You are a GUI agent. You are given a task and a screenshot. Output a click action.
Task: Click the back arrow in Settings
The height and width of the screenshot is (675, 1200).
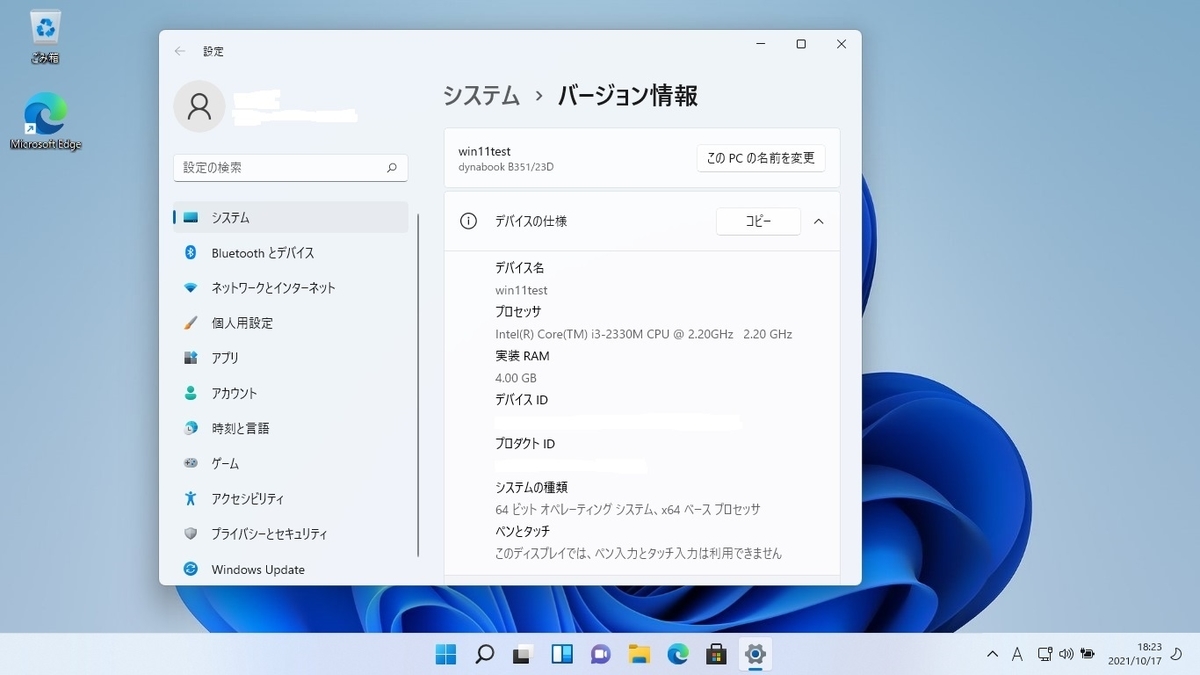[180, 51]
